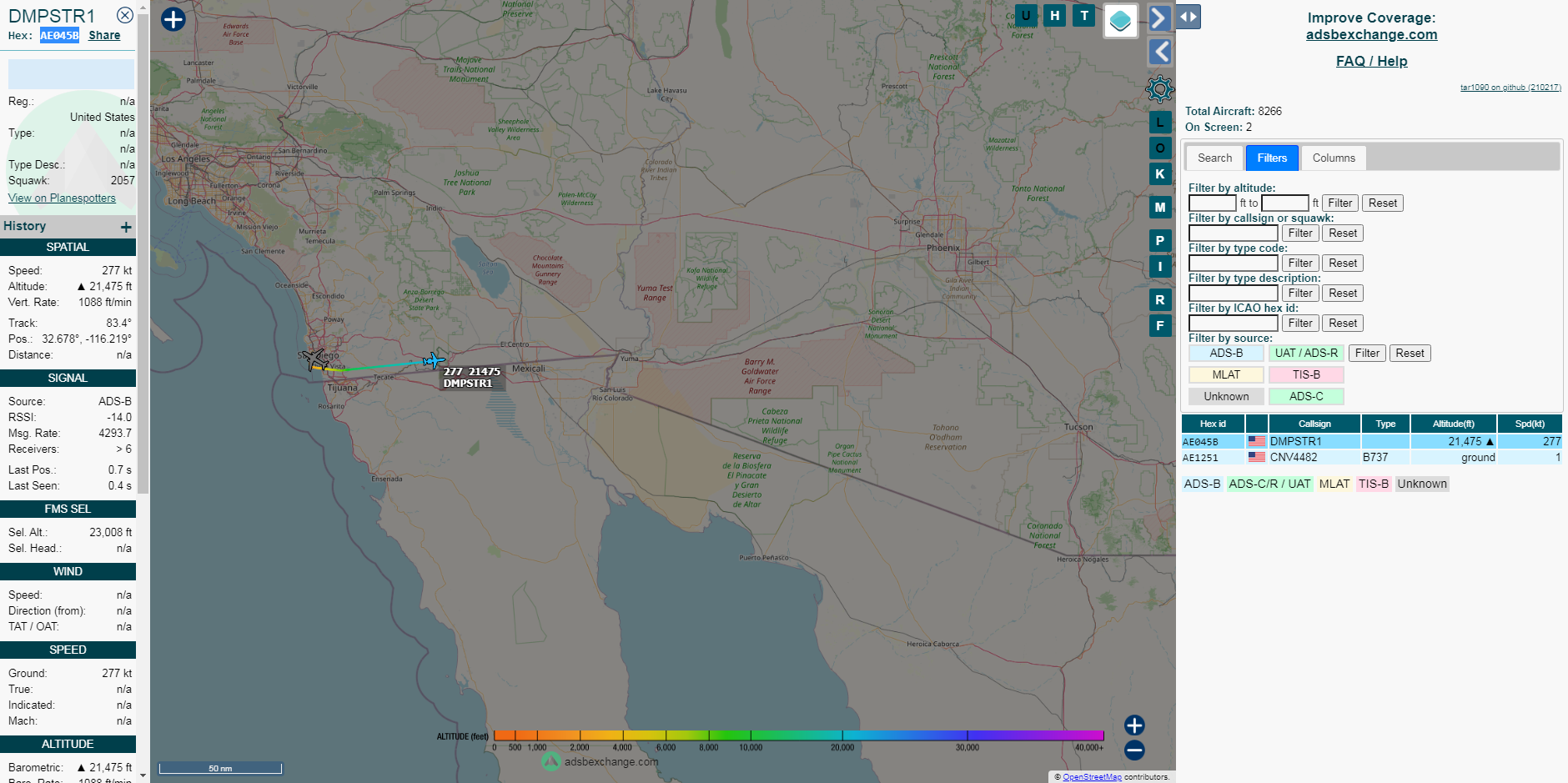Select Unknown source filter option
This screenshot has width=1568, height=783.
click(1226, 396)
